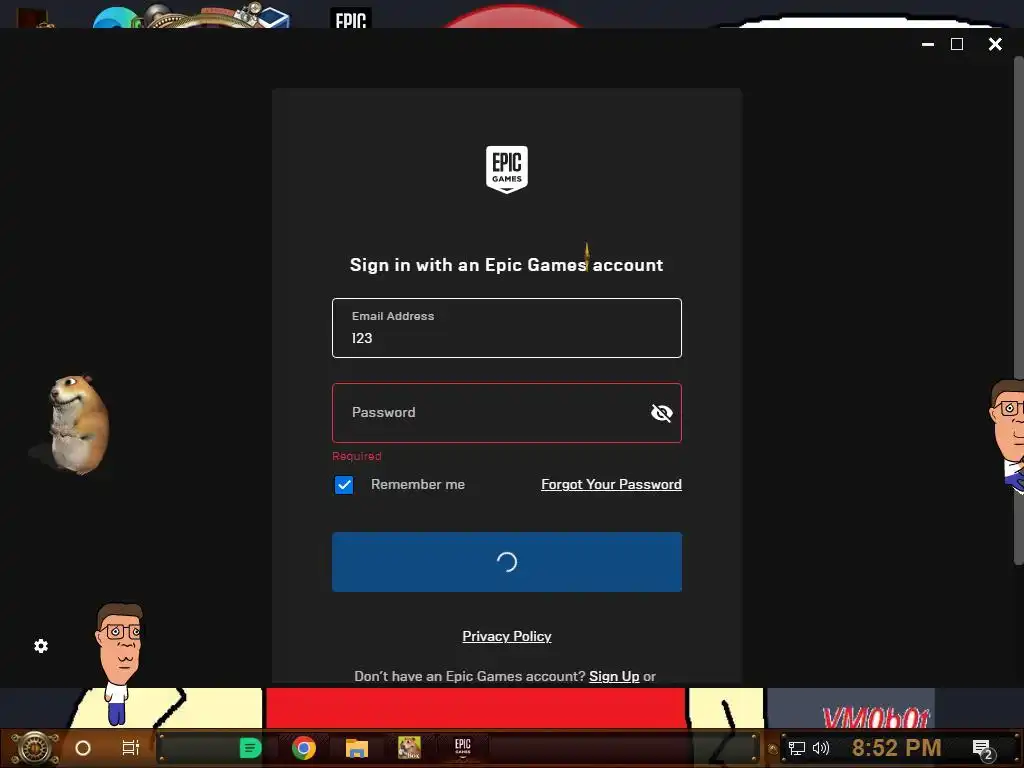Click the Epic Games logo in the sign-in form

click(507, 169)
